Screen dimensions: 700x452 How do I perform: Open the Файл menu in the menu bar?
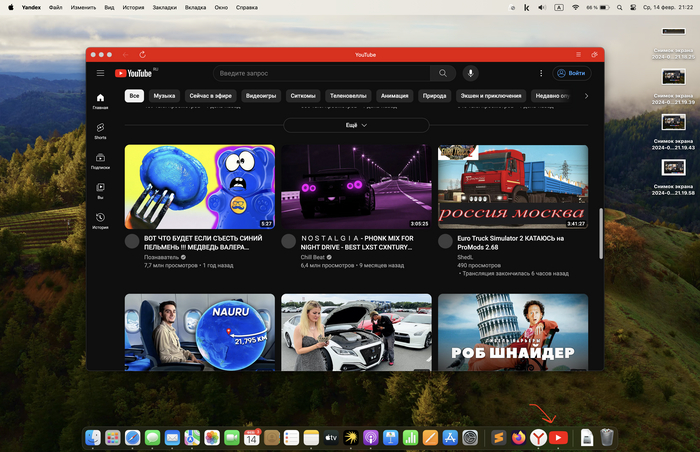pos(56,8)
